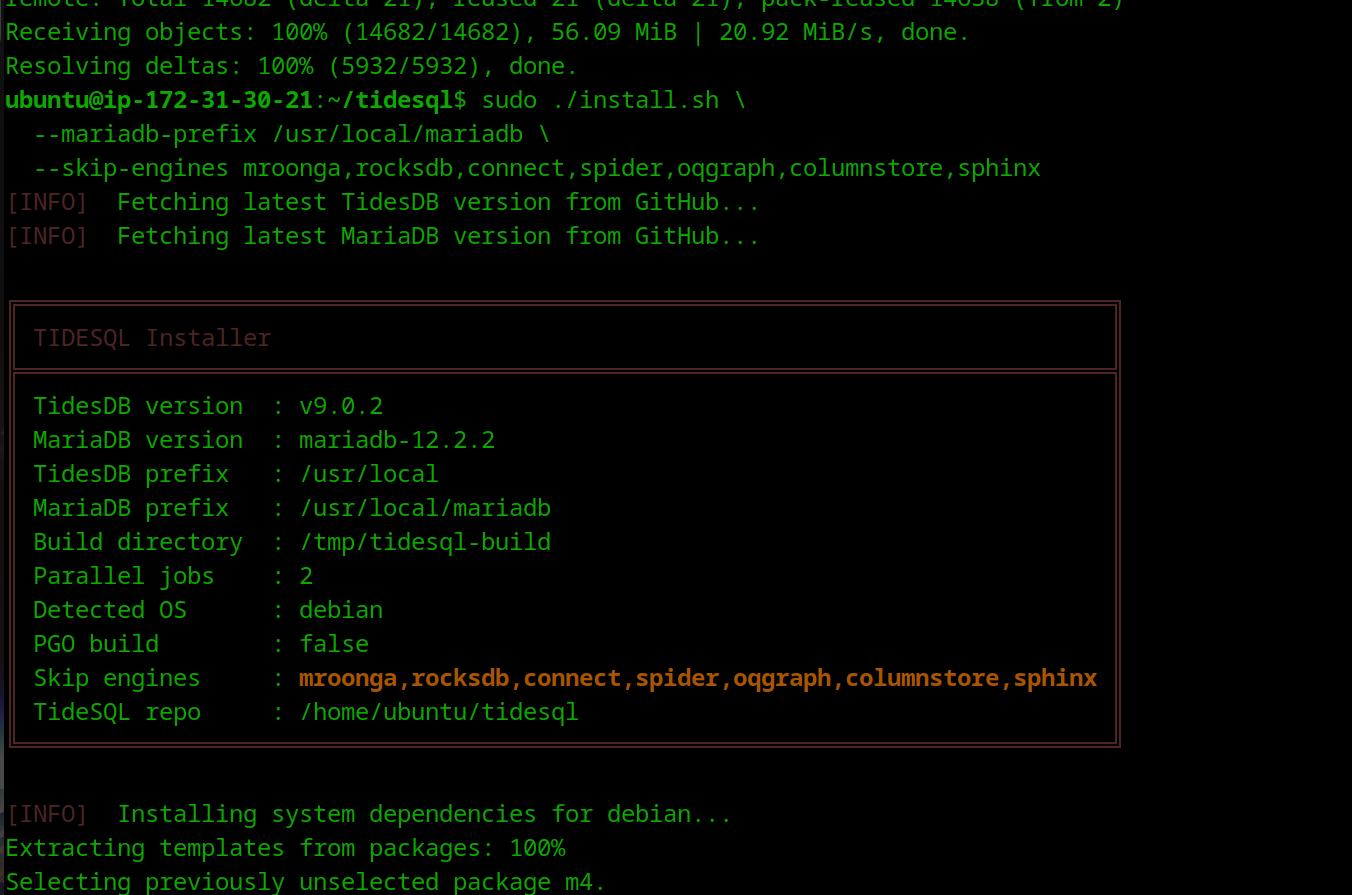The width and height of the screenshot is (1352, 895).
Task: Click the PGO build value false
Action: [334, 644]
